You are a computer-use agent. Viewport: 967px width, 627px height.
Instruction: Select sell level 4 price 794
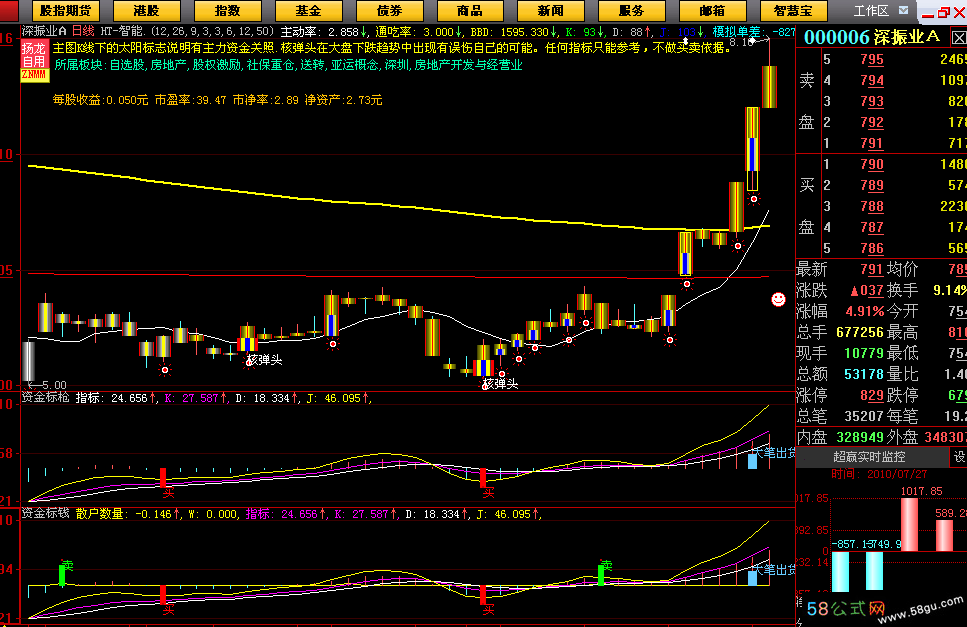click(871, 80)
